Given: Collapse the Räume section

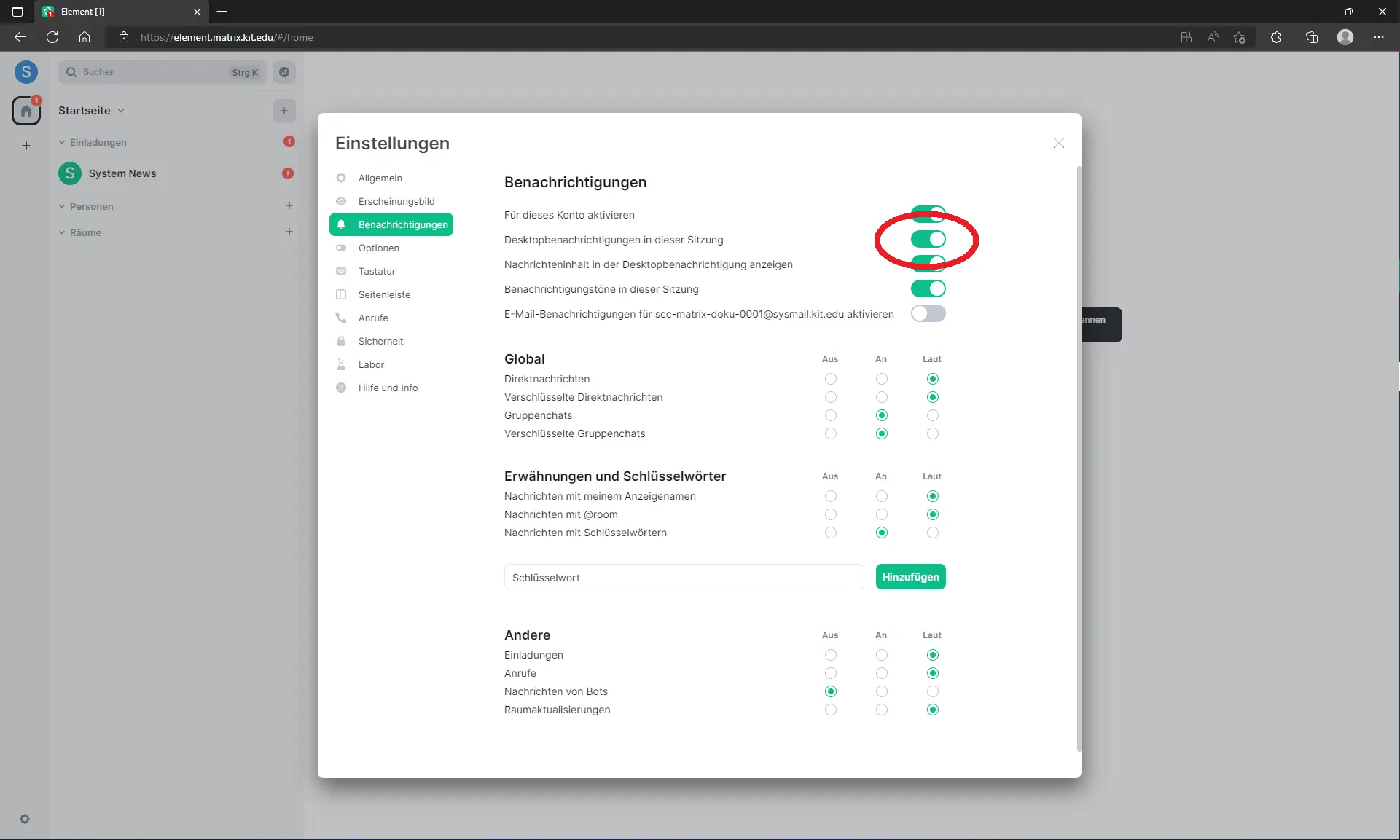Looking at the screenshot, I should (62, 232).
